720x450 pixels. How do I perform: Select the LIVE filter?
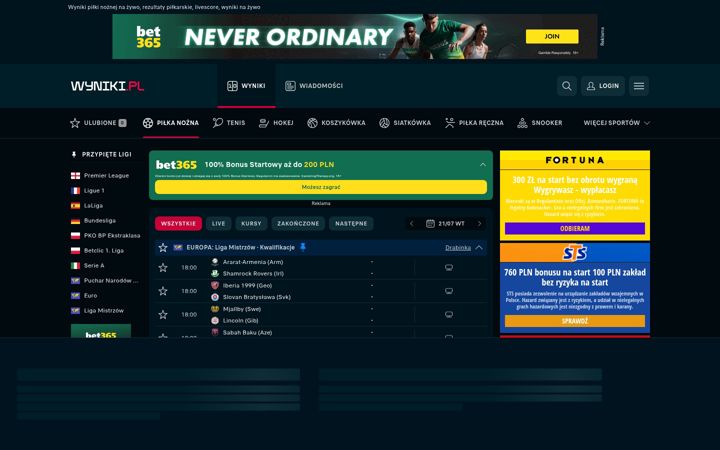tap(219, 224)
